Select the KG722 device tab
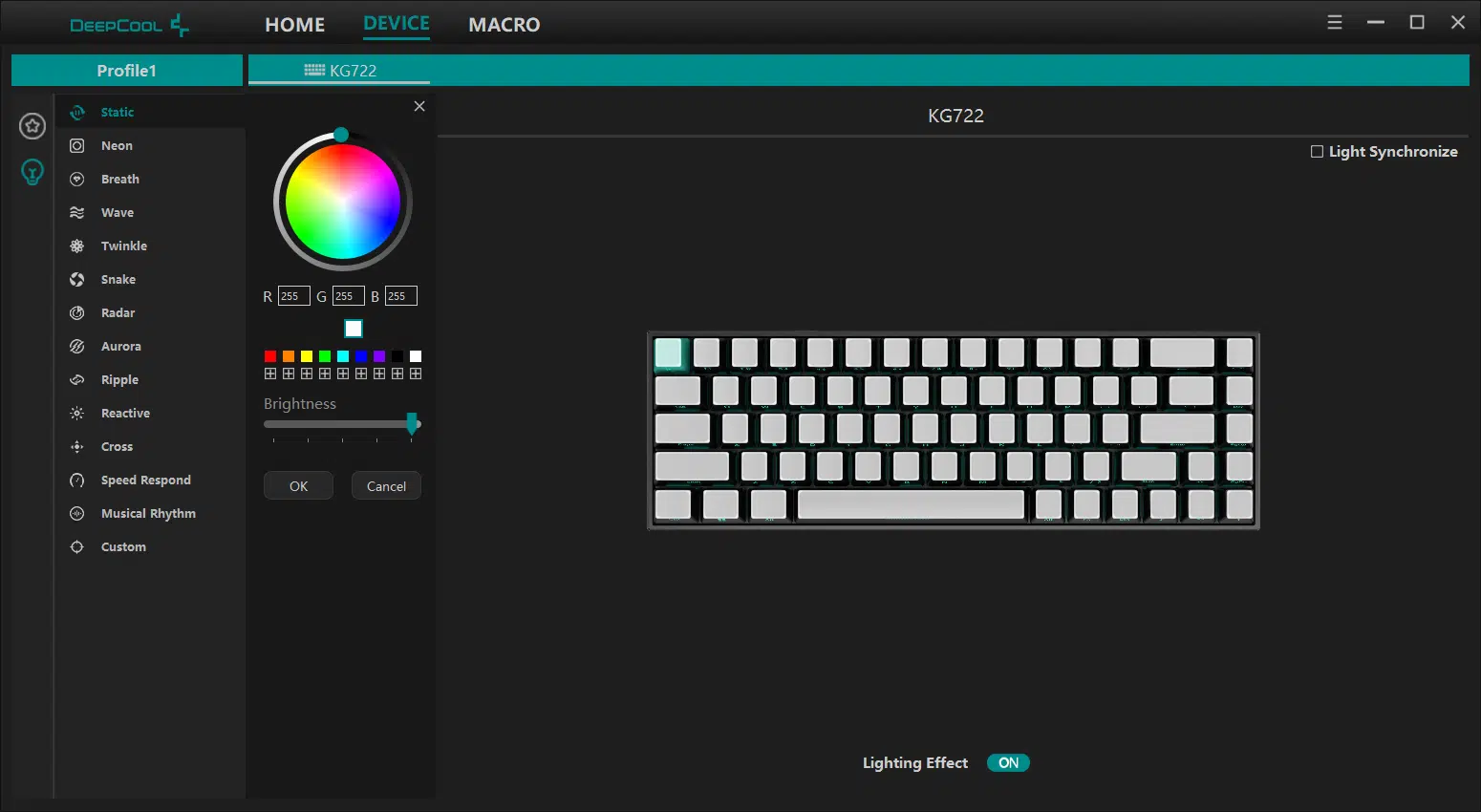 coord(340,71)
